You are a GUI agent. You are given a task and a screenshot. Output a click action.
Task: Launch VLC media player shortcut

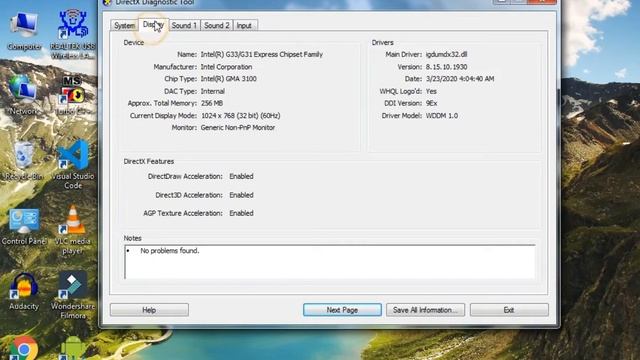coord(73,230)
